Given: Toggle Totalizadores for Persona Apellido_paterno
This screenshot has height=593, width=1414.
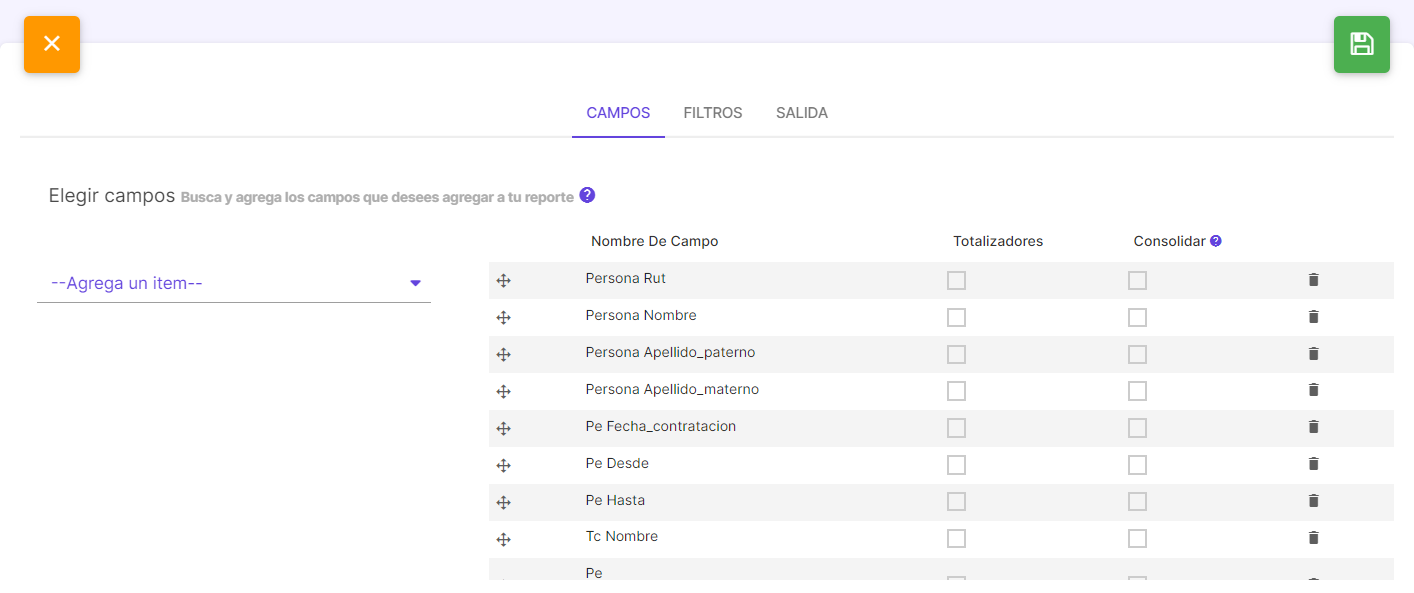Looking at the screenshot, I should click(x=957, y=355).
